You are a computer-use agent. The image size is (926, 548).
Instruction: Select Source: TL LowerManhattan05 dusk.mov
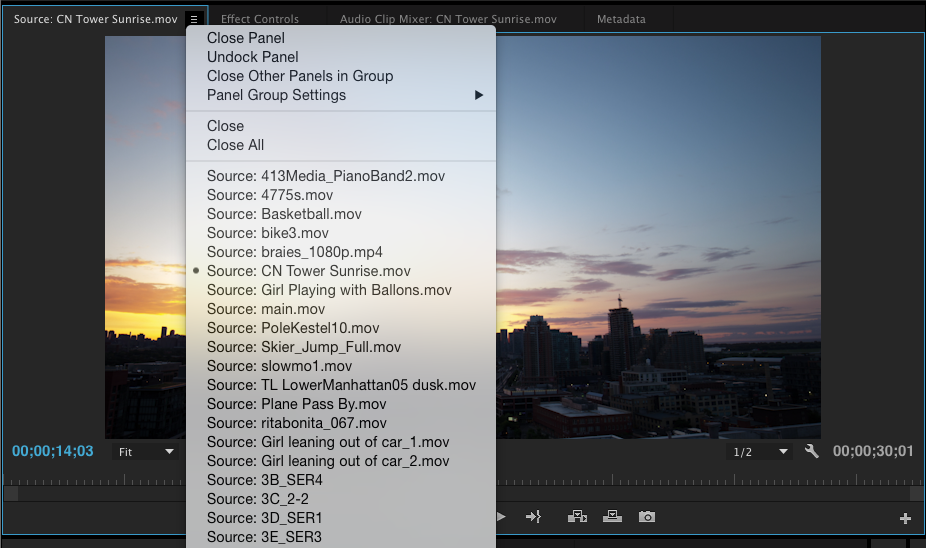[341, 385]
